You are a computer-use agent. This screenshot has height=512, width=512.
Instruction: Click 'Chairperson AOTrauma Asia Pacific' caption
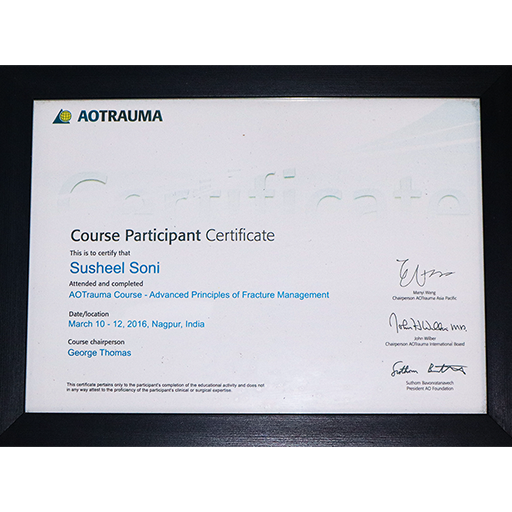(x=424, y=298)
